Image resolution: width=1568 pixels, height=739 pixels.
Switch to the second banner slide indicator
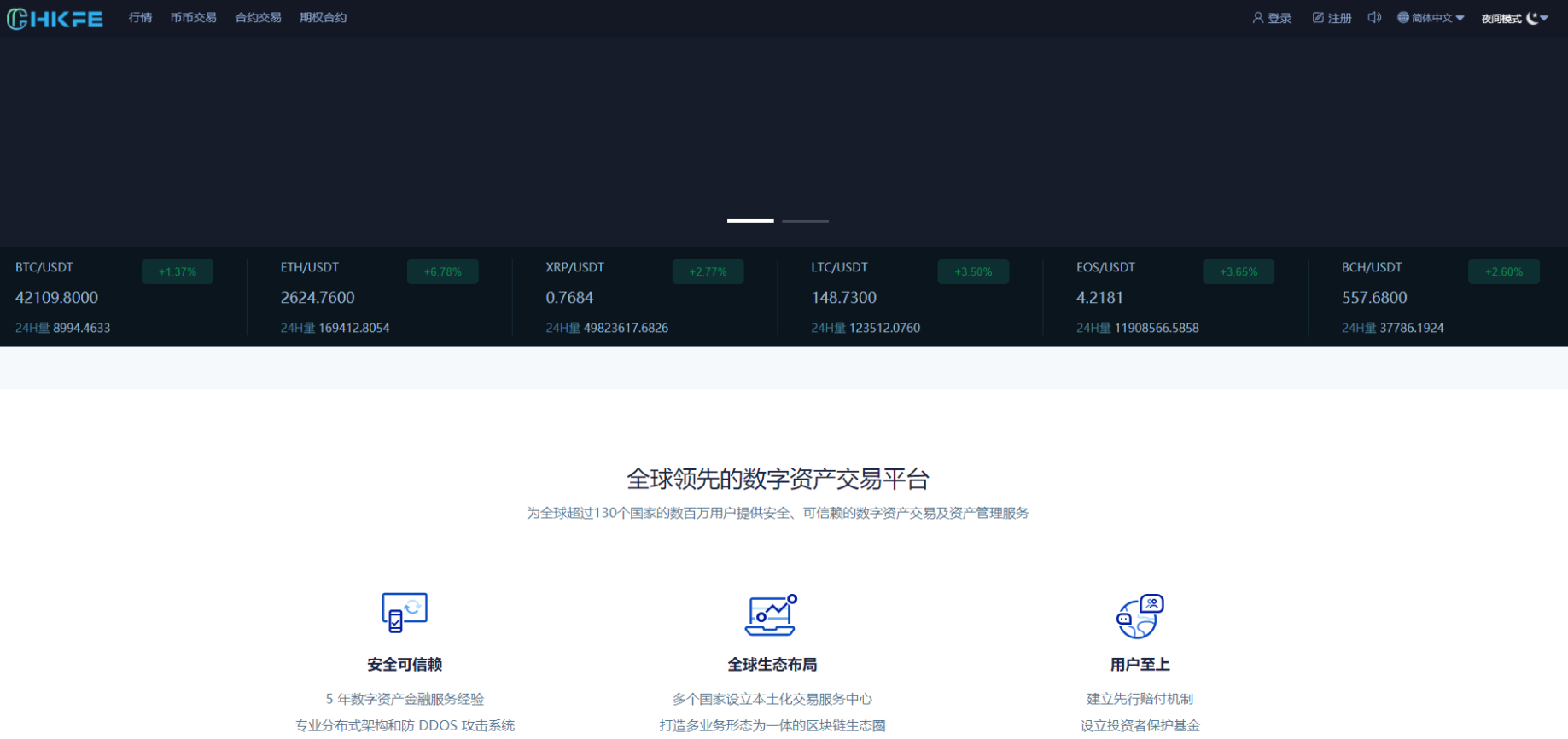(805, 221)
